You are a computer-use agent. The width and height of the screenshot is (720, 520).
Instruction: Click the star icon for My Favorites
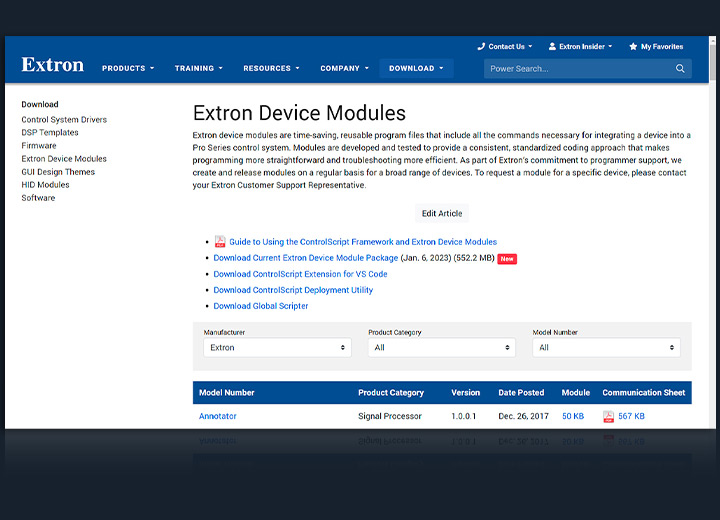pos(633,46)
